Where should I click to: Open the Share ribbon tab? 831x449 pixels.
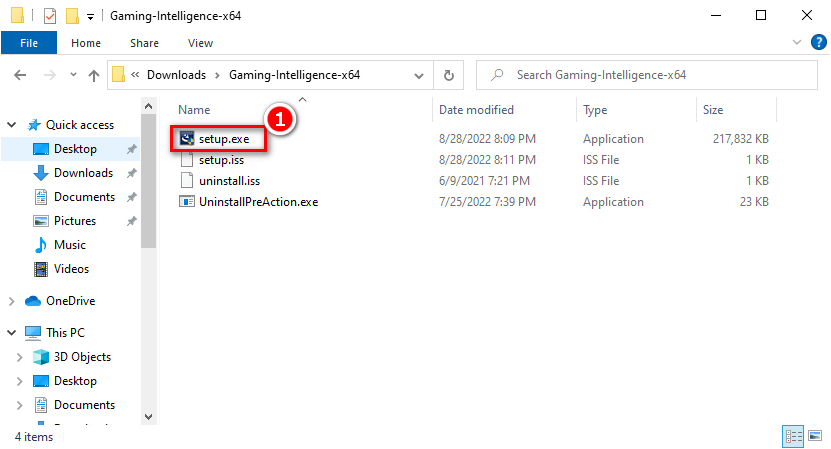click(144, 43)
